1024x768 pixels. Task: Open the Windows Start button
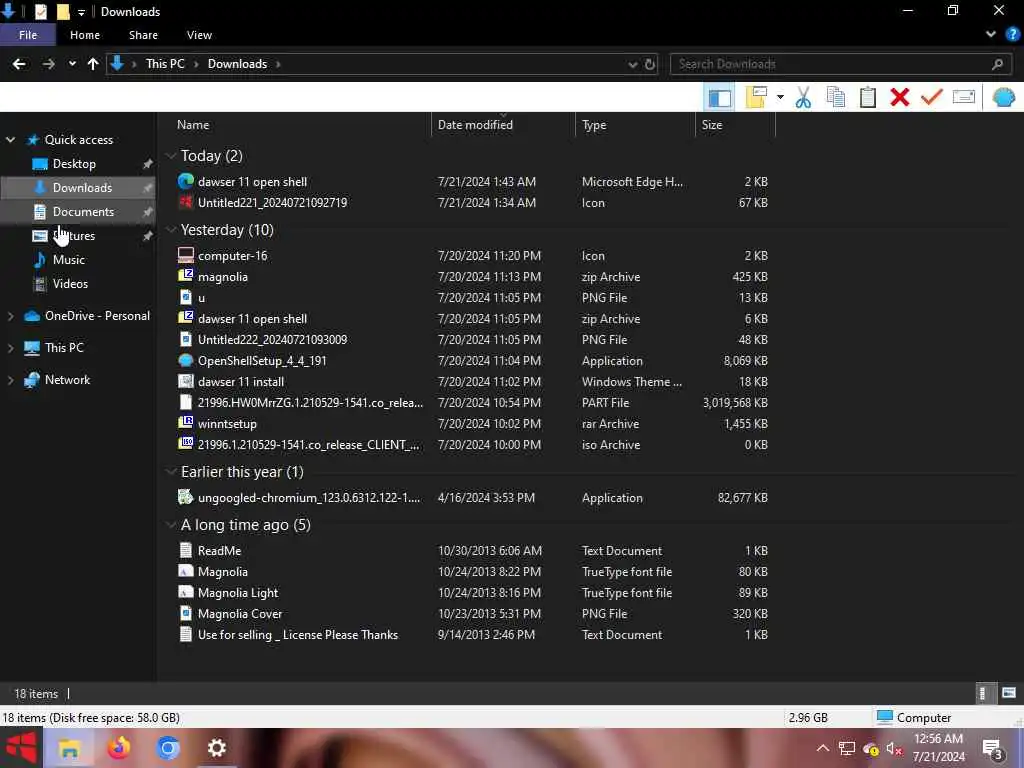[21, 748]
